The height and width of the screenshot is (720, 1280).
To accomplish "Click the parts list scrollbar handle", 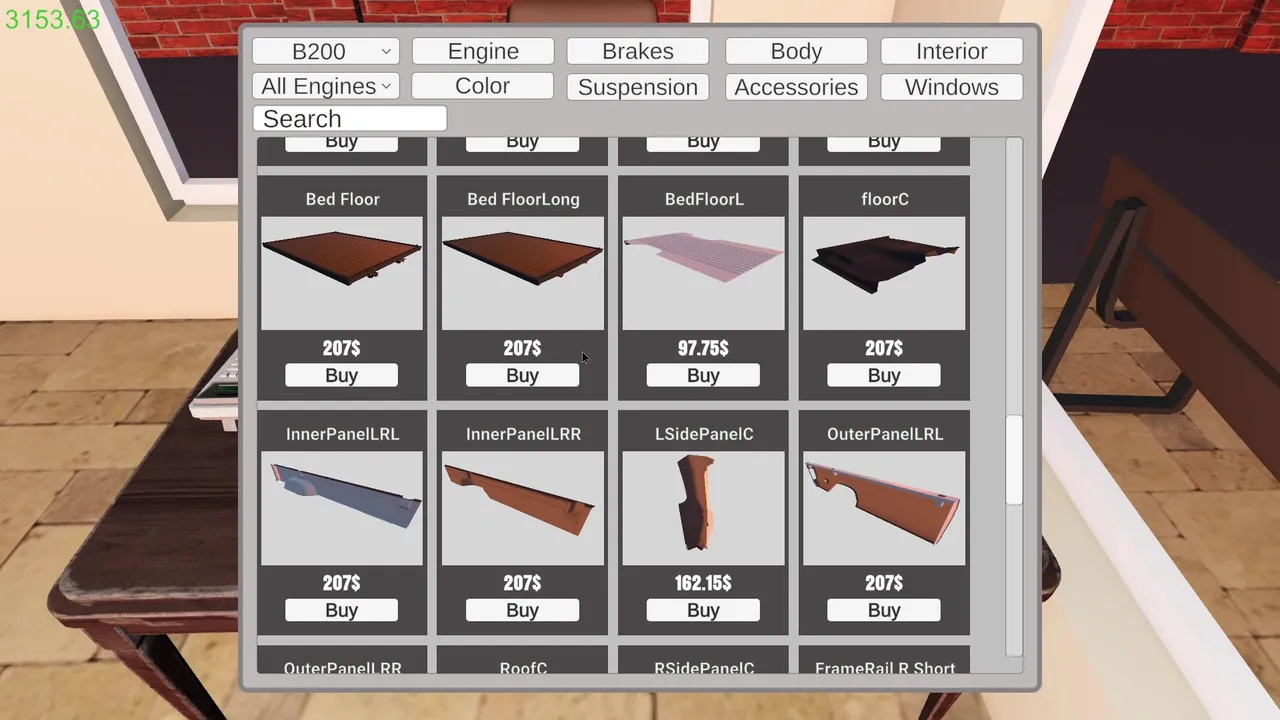I will pos(1014,461).
